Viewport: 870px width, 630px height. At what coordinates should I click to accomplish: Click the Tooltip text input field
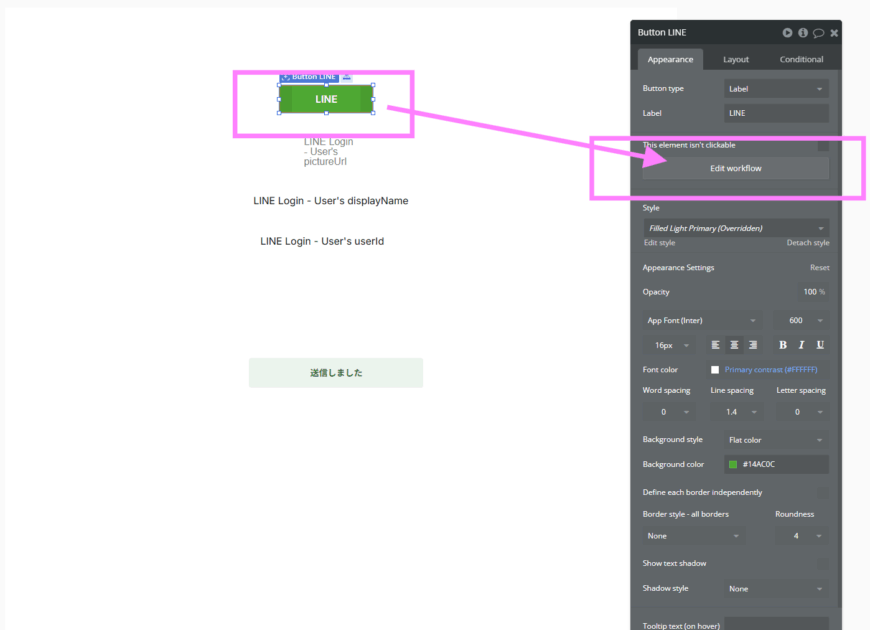coord(776,624)
